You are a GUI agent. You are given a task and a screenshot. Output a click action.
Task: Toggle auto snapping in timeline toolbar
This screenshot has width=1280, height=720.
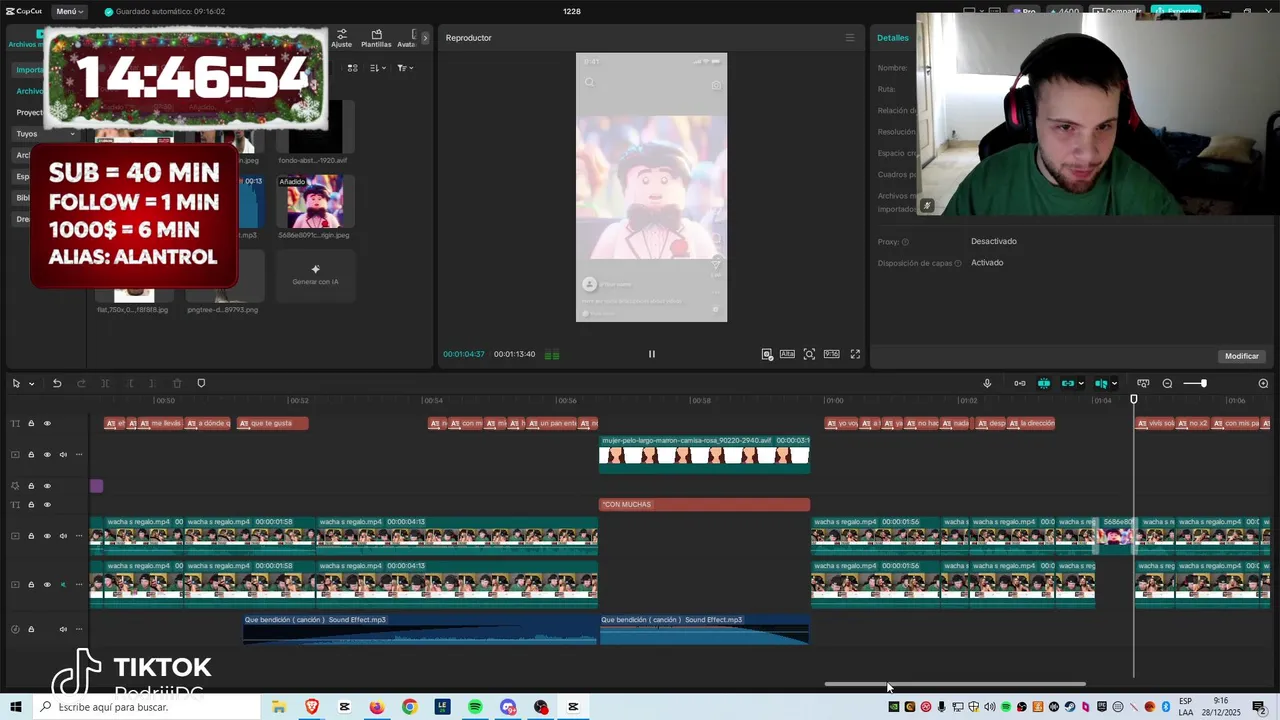click(x=1044, y=383)
